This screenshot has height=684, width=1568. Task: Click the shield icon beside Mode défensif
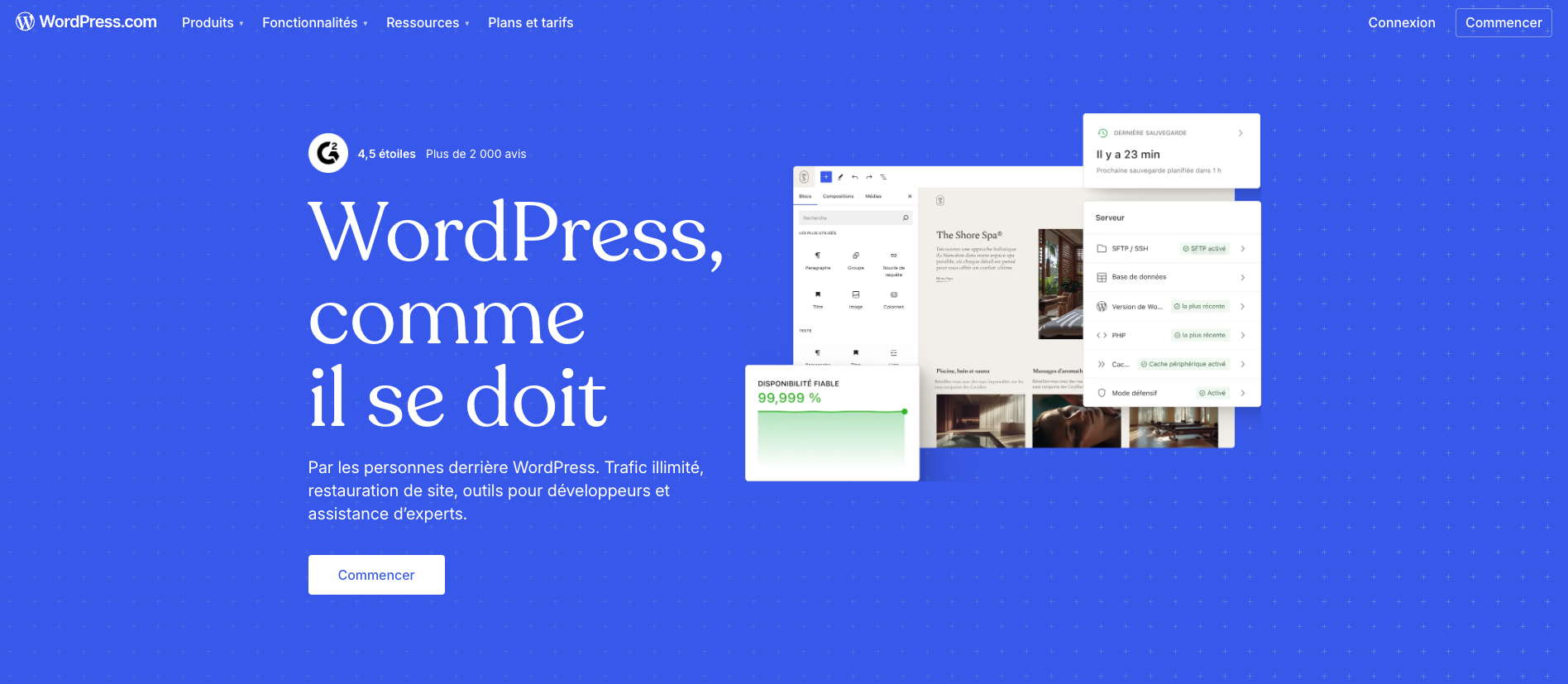(1102, 393)
